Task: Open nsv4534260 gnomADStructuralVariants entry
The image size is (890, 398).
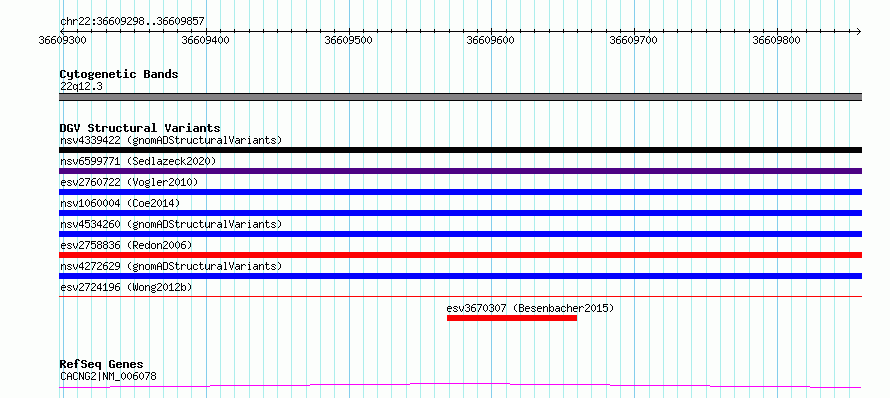Action: click(171, 224)
